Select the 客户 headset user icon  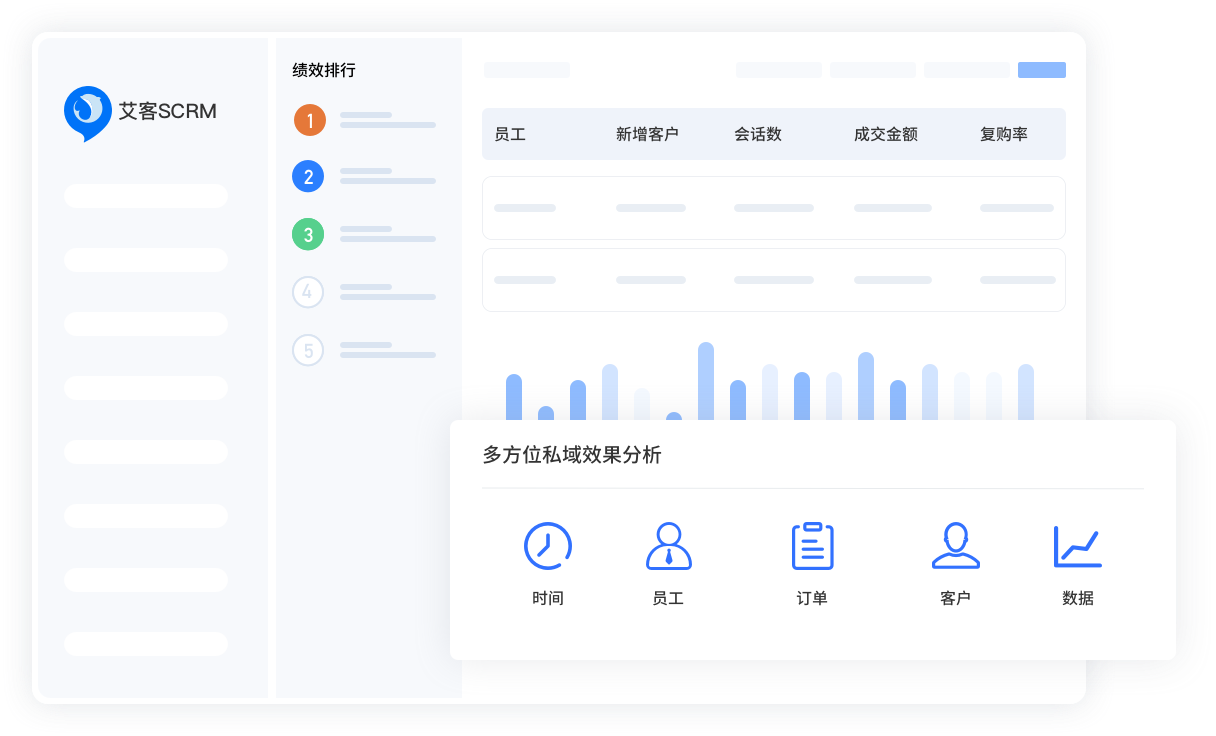point(955,546)
